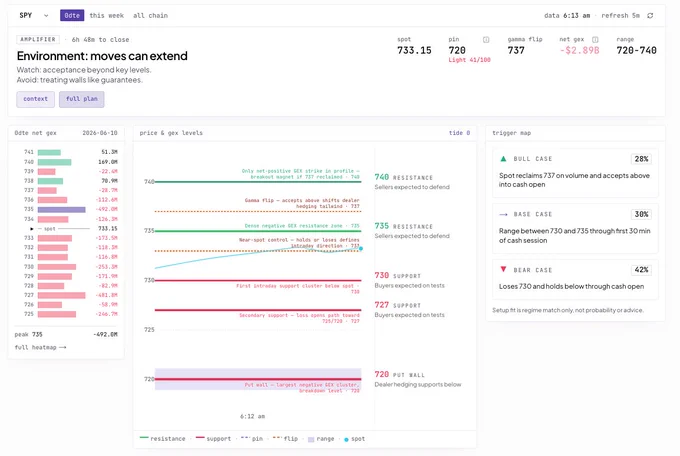Click the 169.0M value in the 740 row
This screenshot has height=456, width=680.
(108, 162)
